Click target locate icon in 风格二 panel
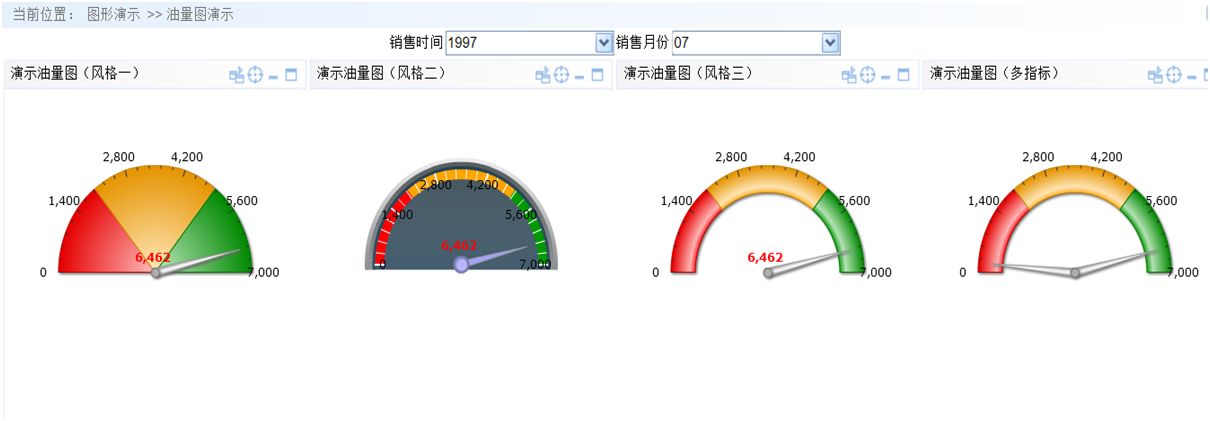Screen dimensions: 1210x421 (x=562, y=75)
